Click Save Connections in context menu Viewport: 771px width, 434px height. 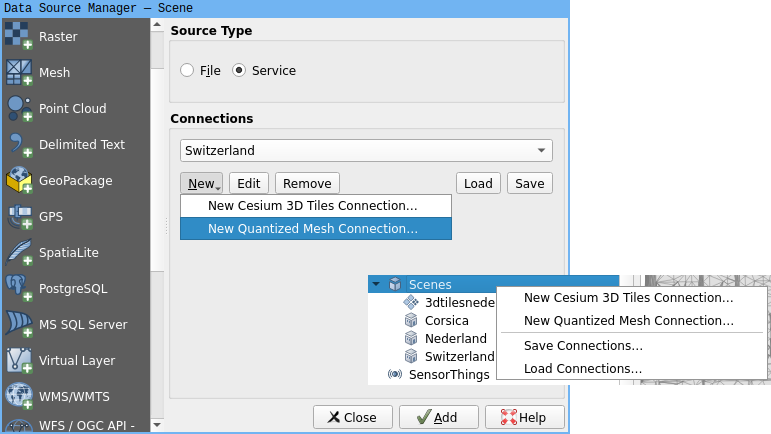click(583, 346)
